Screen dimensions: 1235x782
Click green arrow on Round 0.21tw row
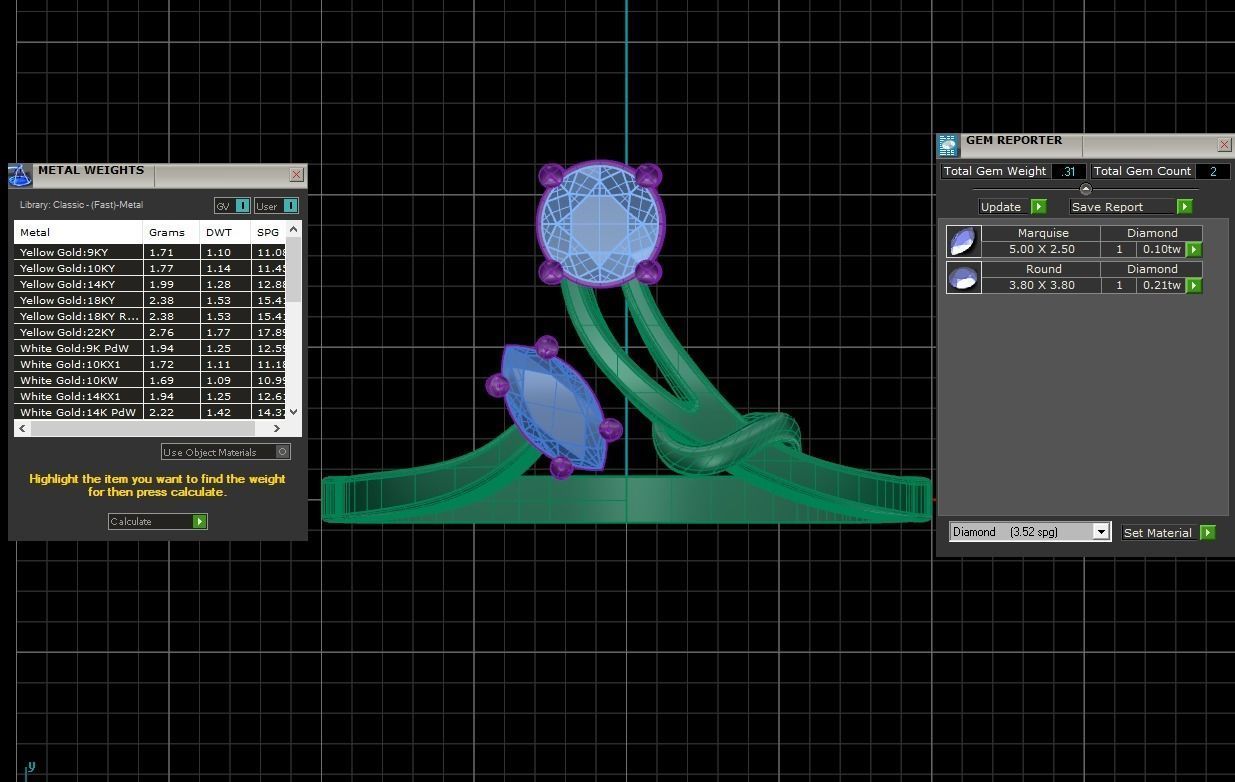pos(1193,286)
